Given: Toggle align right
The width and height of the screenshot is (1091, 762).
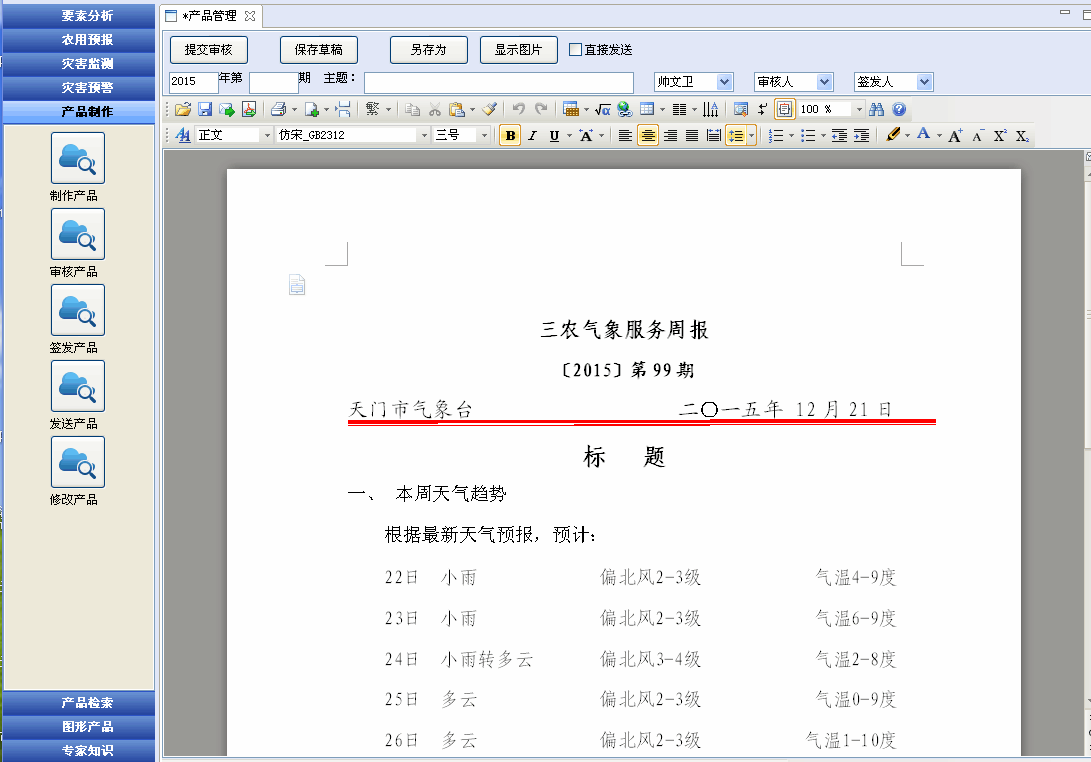Looking at the screenshot, I should click(670, 136).
